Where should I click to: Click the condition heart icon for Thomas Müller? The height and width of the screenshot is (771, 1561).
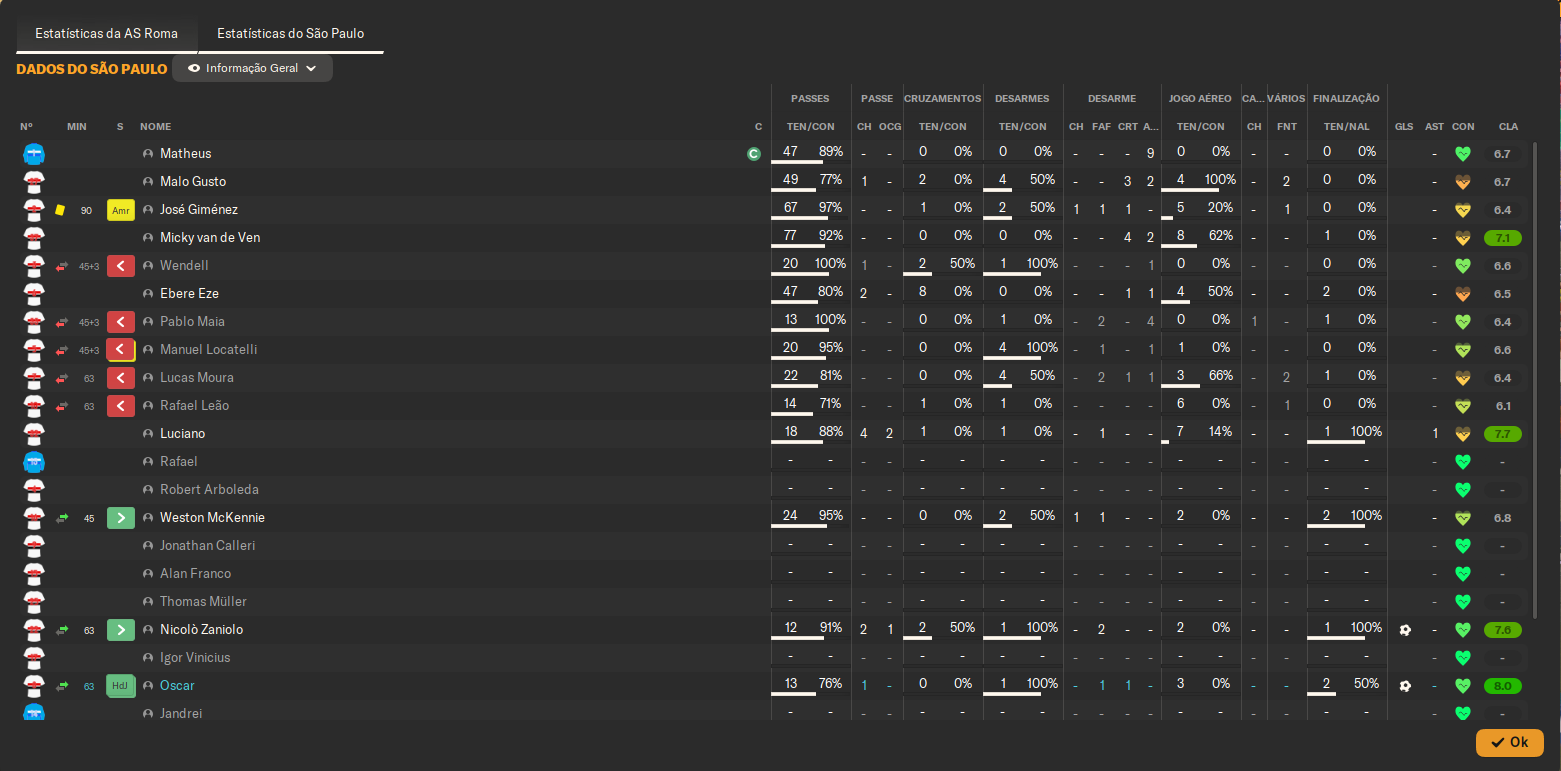[x=1463, y=602]
